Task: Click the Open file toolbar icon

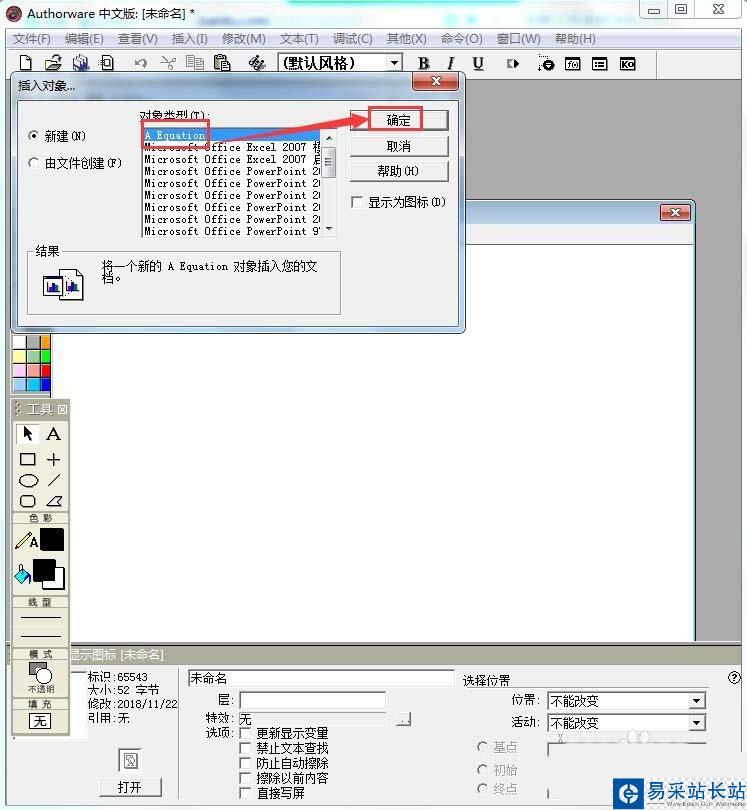Action: (53, 63)
